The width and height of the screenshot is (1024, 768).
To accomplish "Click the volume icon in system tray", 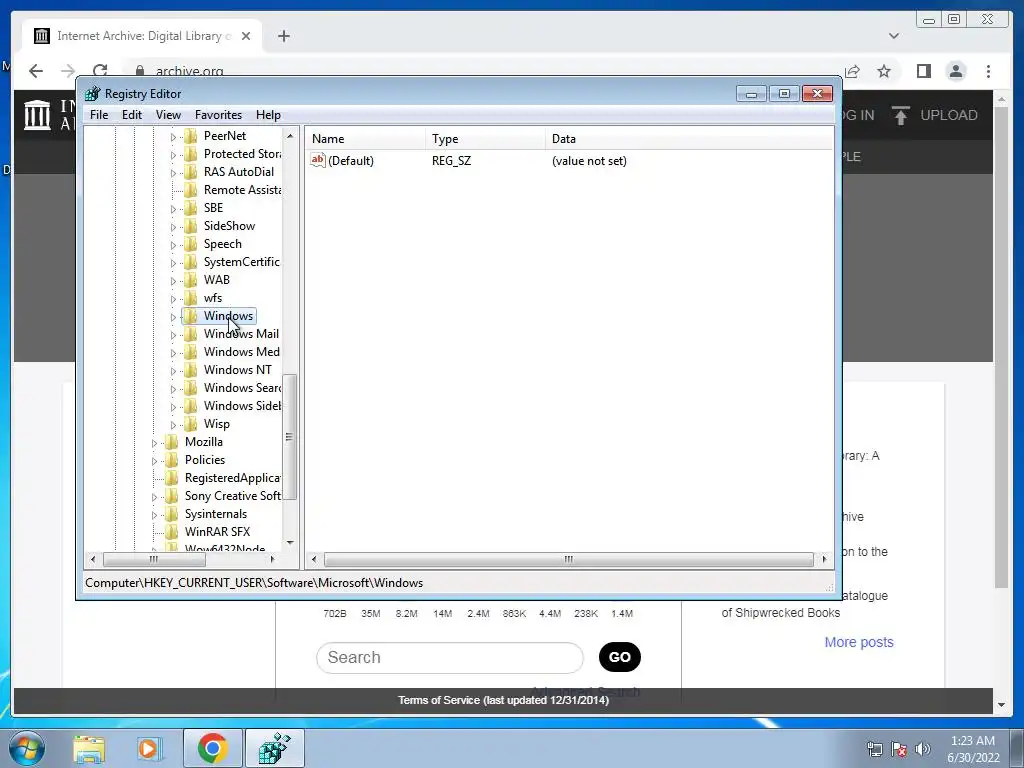I will [923, 749].
